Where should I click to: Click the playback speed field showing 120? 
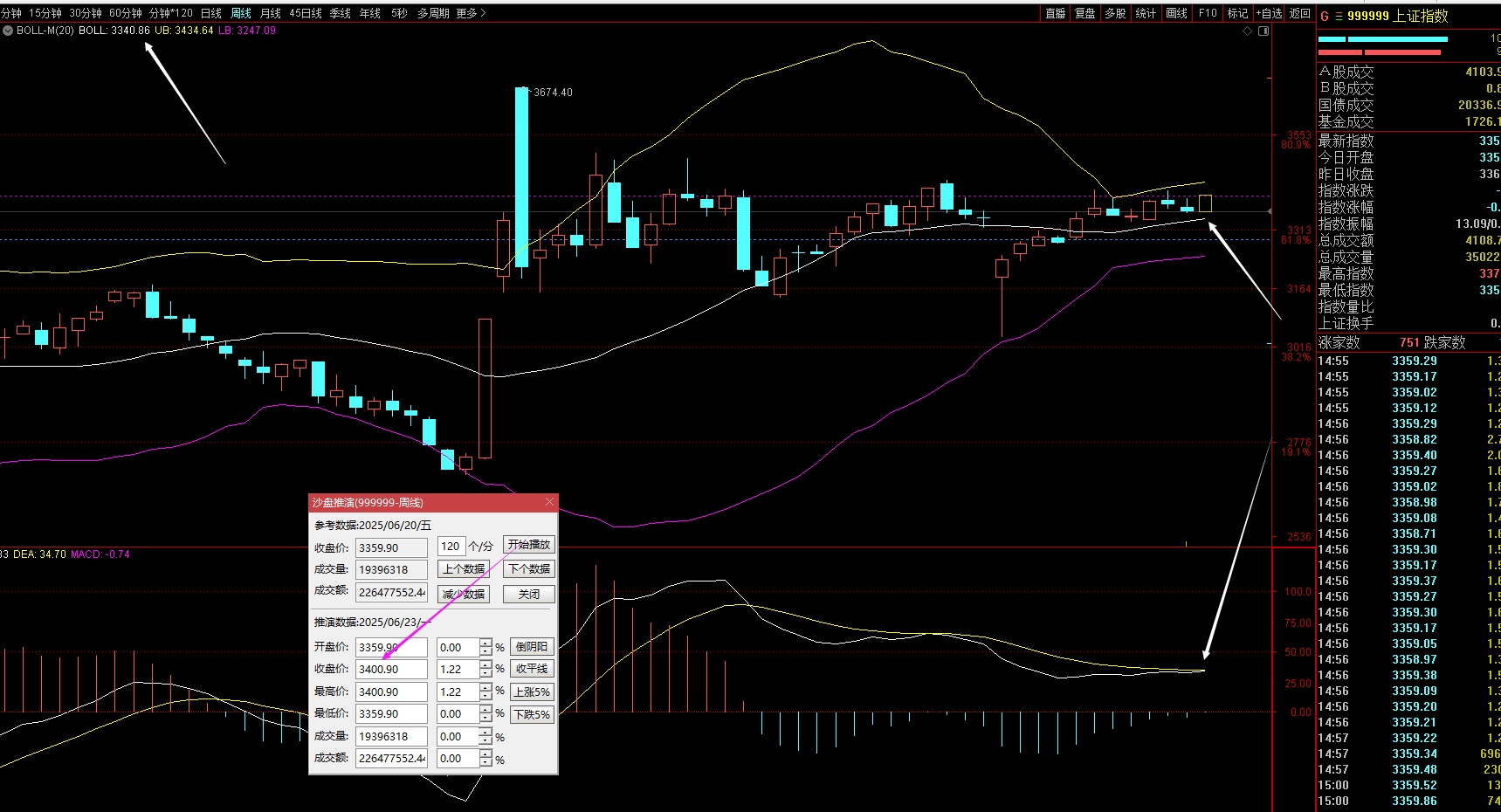tap(451, 546)
